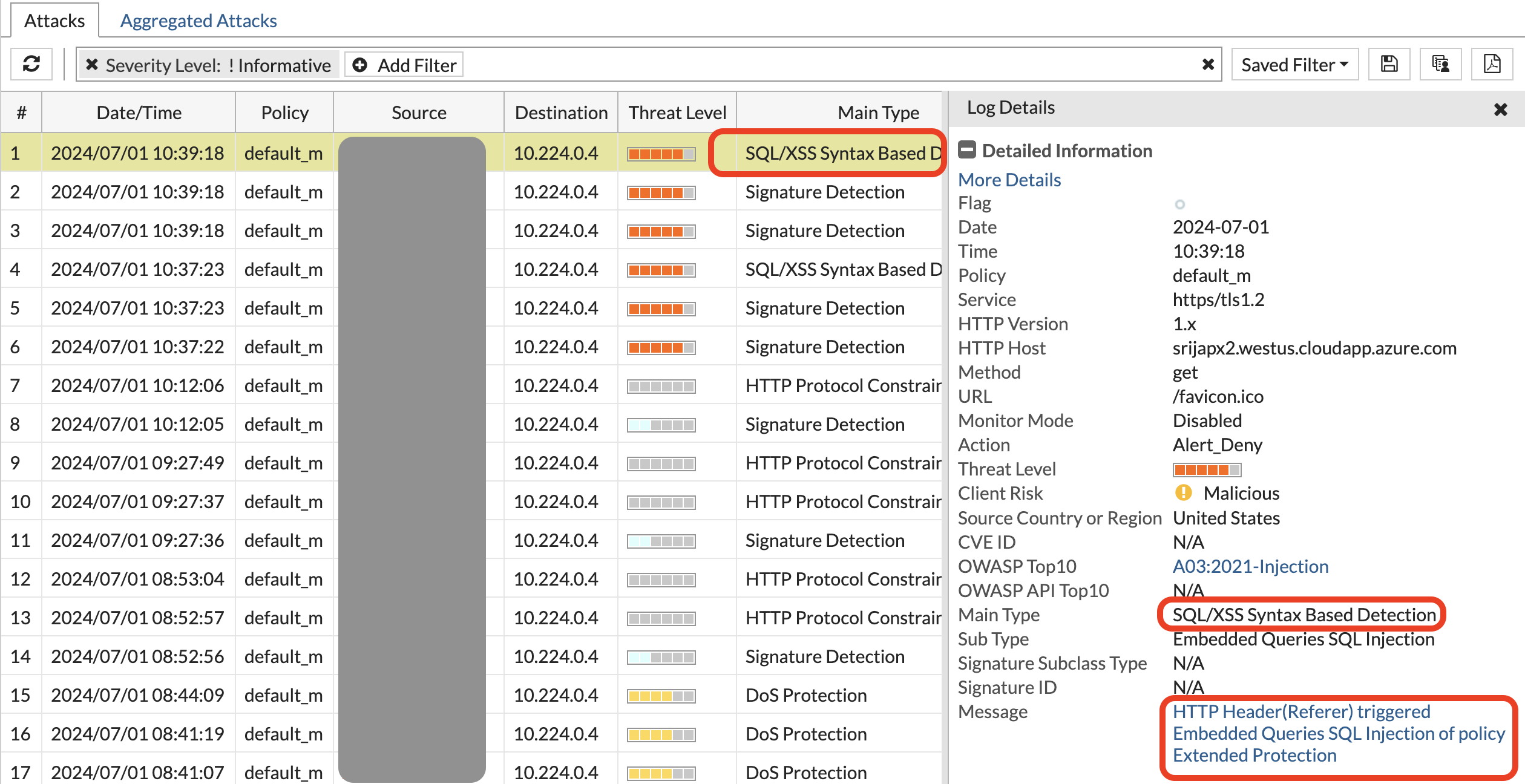Close the Log Details panel
Screen dimensions: 1525x784
[1501, 109]
